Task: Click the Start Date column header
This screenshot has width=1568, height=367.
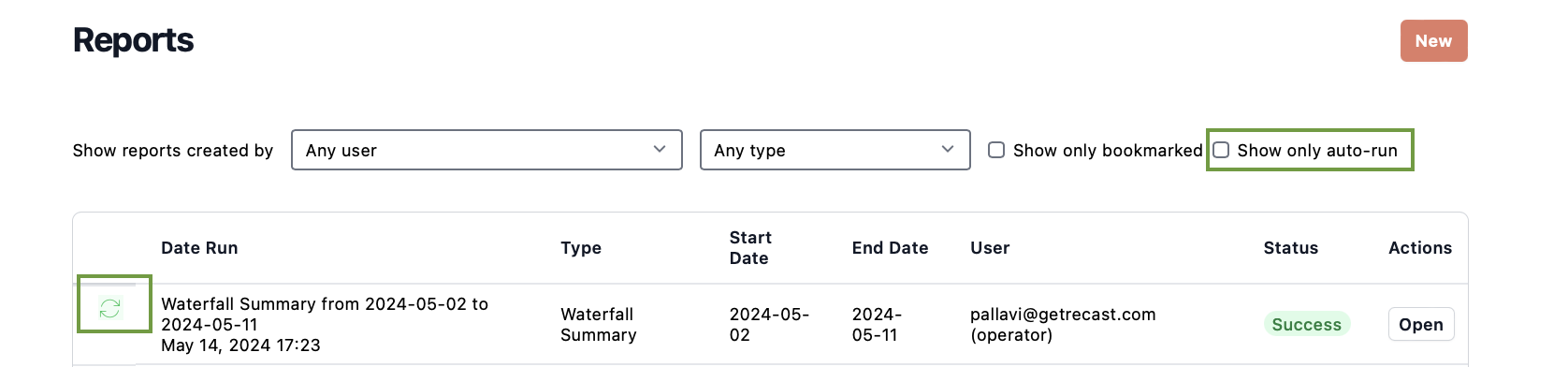Action: (750, 248)
